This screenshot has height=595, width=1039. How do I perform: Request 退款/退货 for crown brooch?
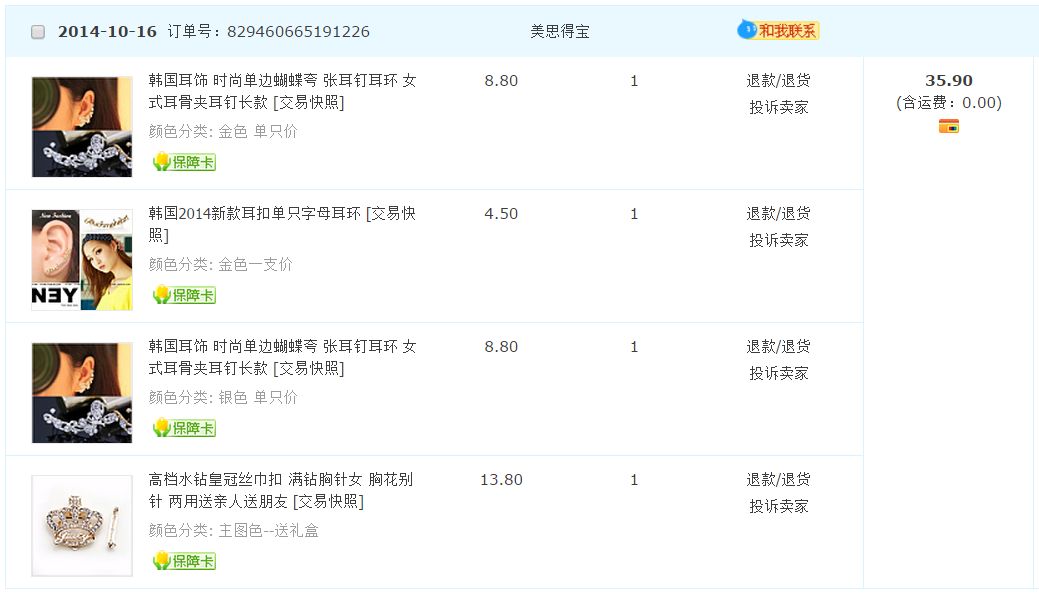pos(778,480)
